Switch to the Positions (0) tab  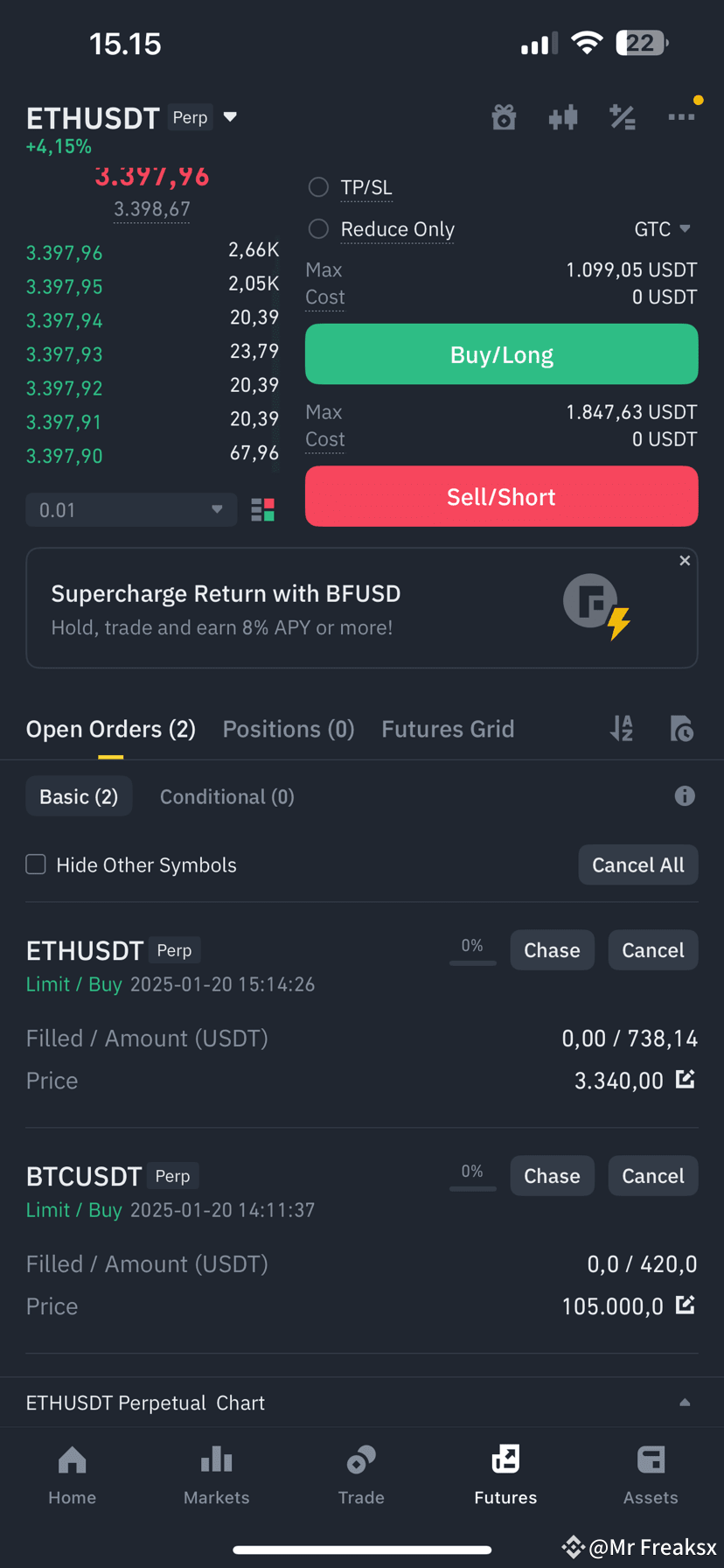289,729
